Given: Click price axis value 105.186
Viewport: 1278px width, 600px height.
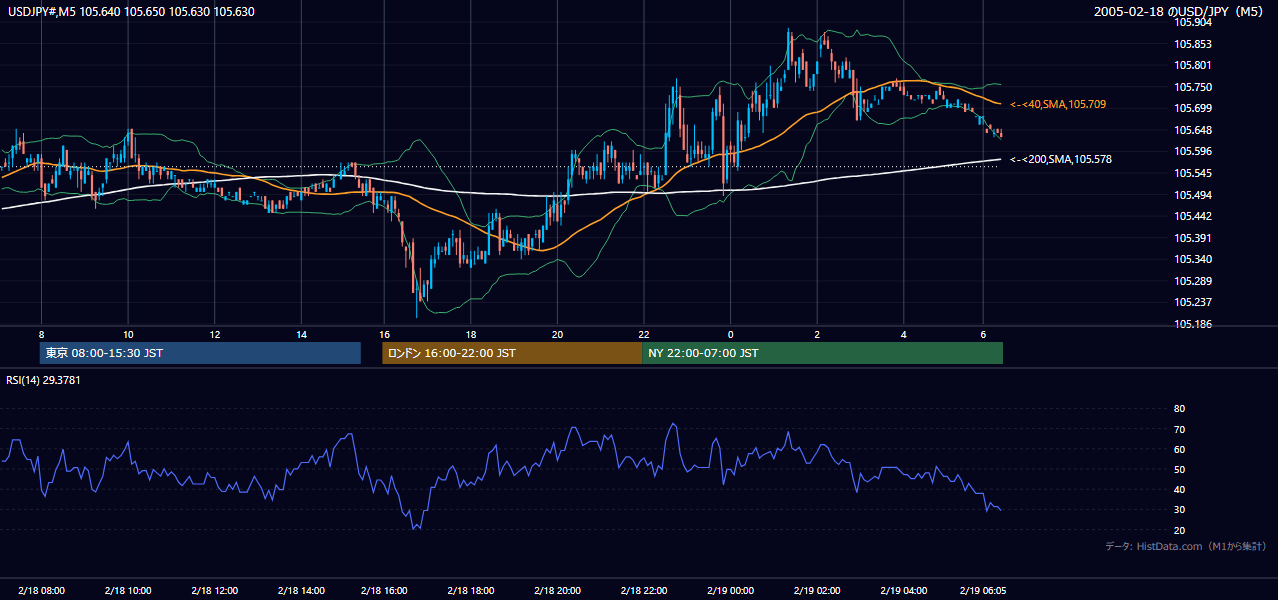Looking at the screenshot, I should pos(1192,324).
